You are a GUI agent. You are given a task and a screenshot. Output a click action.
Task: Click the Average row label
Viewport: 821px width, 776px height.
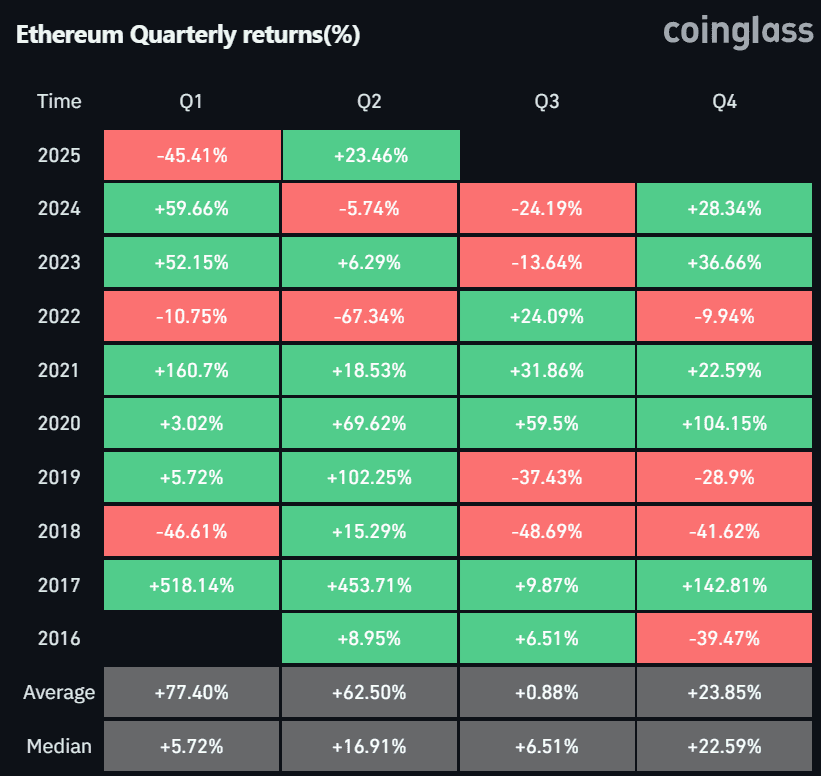coord(59,693)
